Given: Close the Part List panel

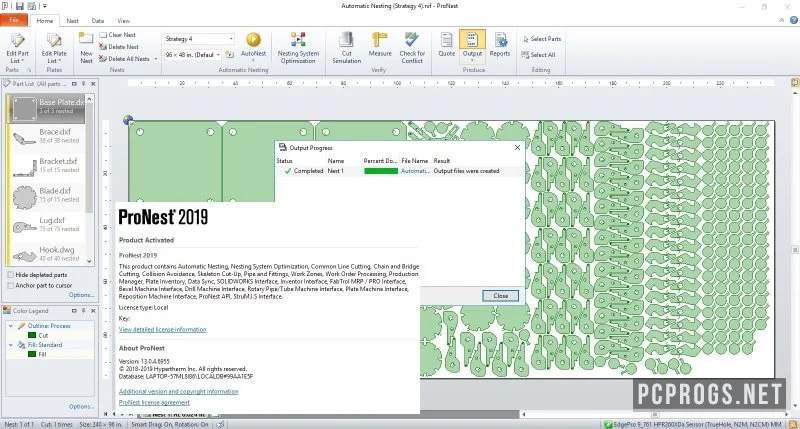Looking at the screenshot, I should pyautogui.click(x=93, y=84).
